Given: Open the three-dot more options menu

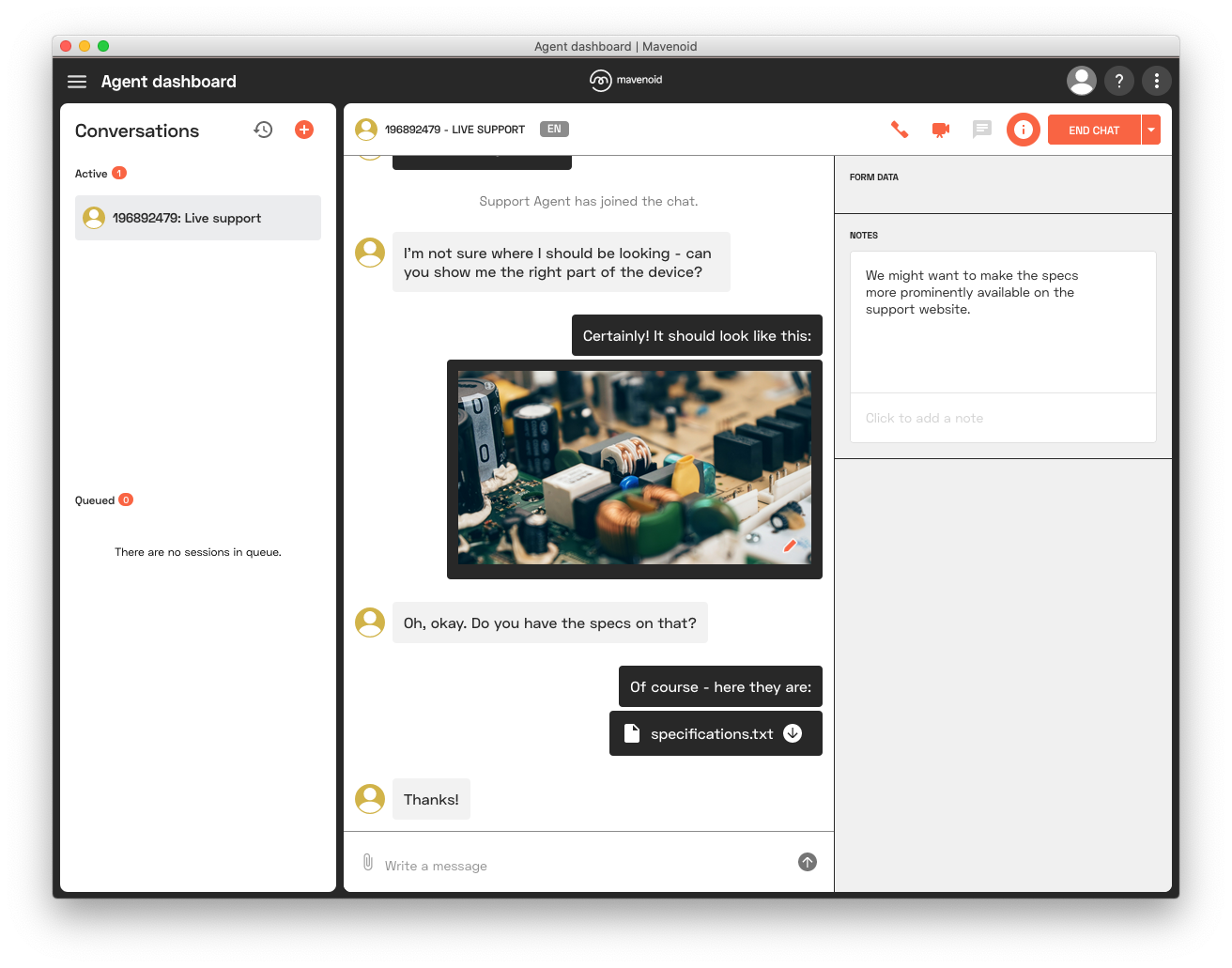Looking at the screenshot, I should [1157, 81].
